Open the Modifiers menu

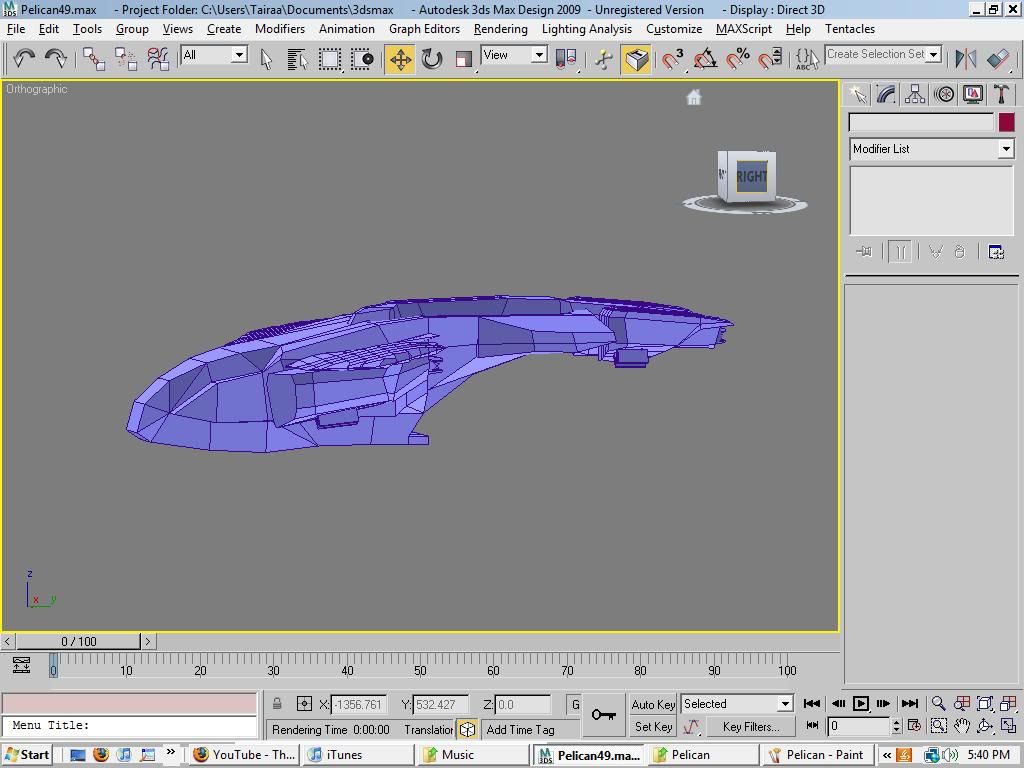pyautogui.click(x=280, y=29)
